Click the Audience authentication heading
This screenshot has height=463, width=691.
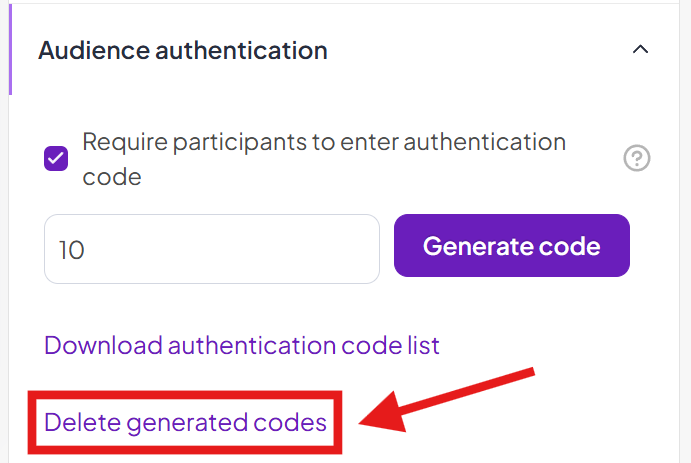183,49
